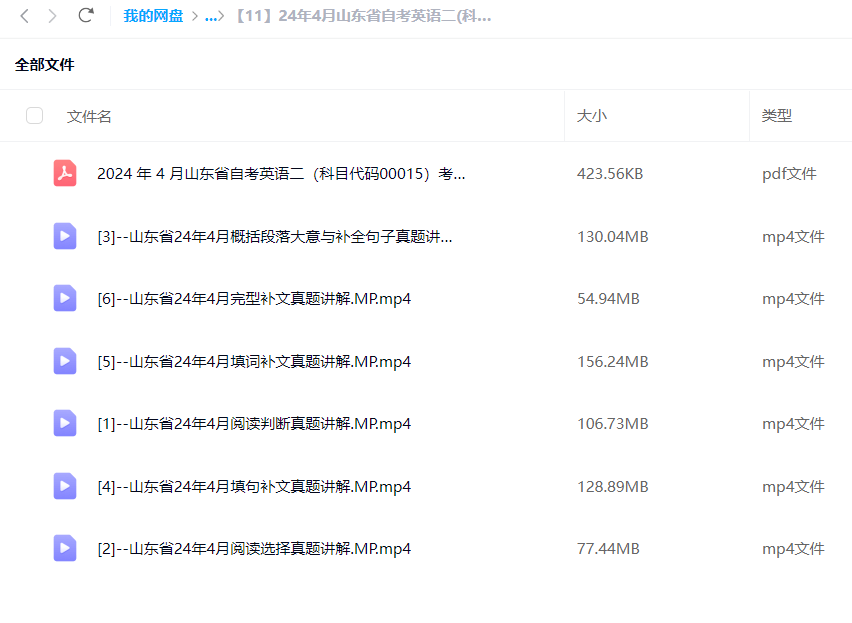Click the 54.94MB size value

(x=608, y=299)
